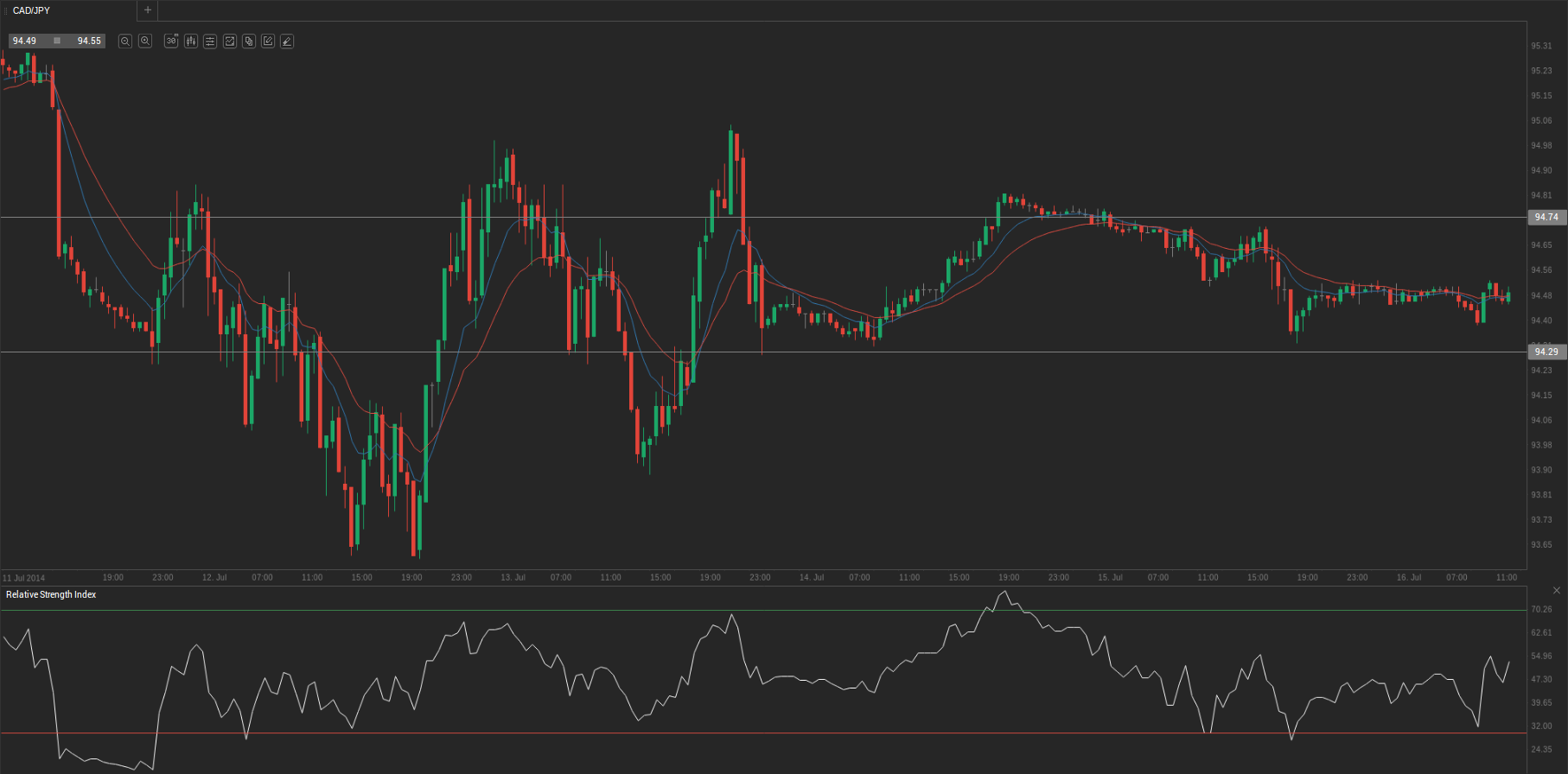Viewport: 1568px width, 774px height.
Task: Select the 94.74 horizontal line price marker
Action: click(1546, 218)
